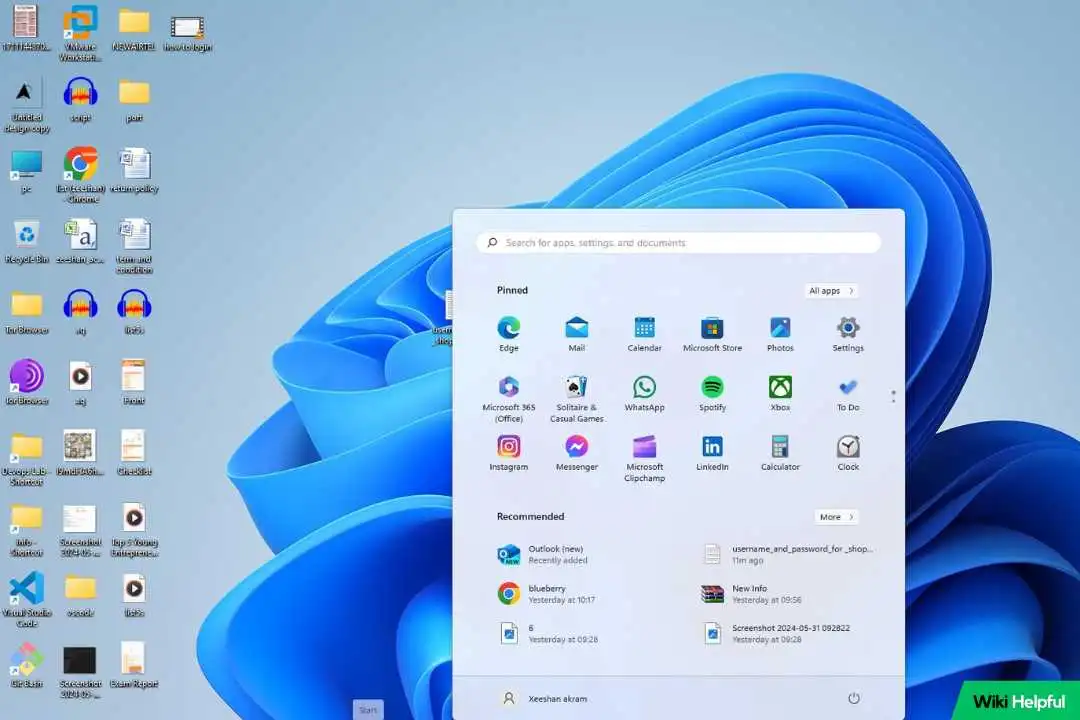Screen dimensions: 1080x720
Task: Expand the All apps list
Action: coord(831,291)
